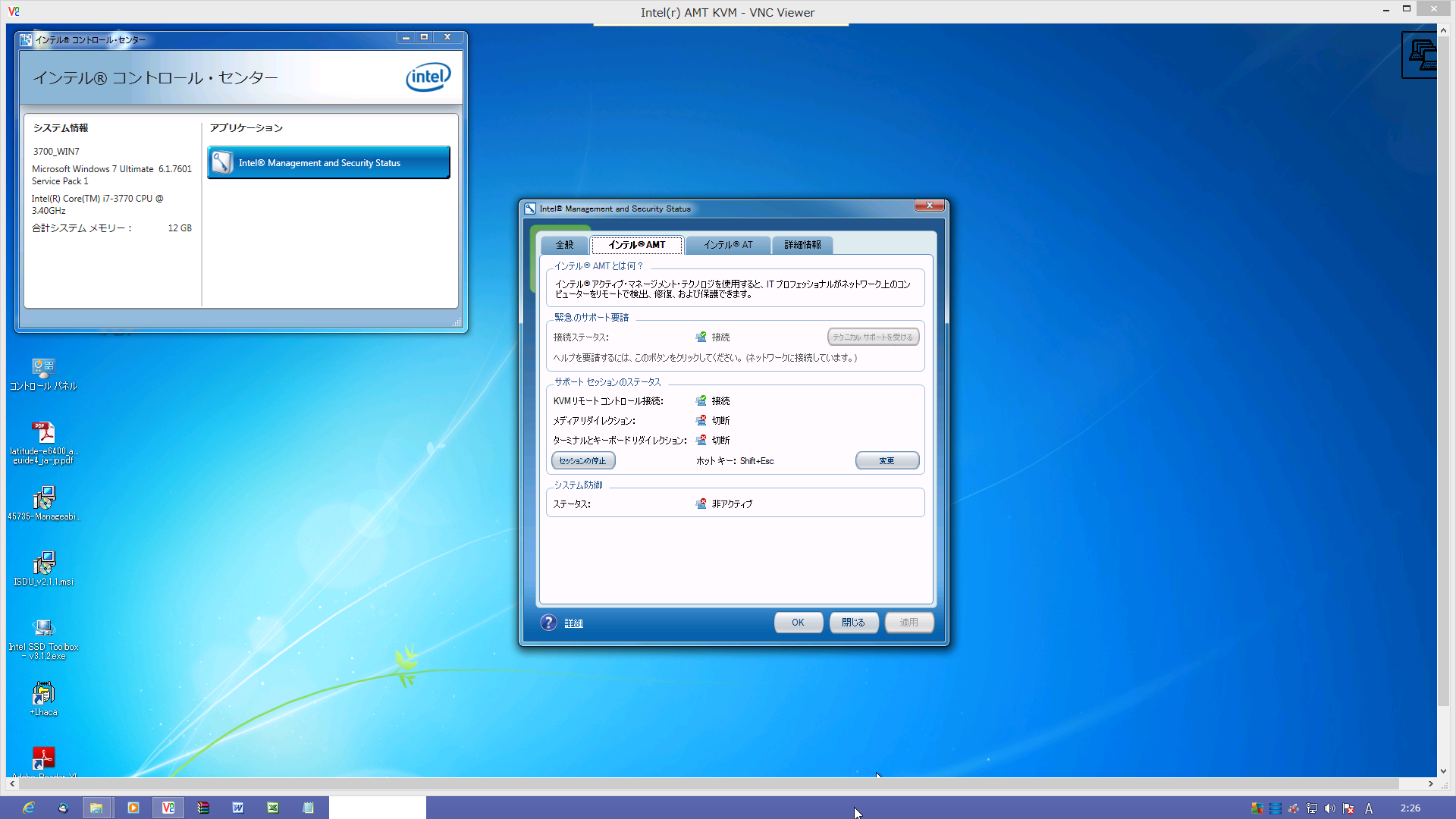Click the 閉じる button

point(853,623)
